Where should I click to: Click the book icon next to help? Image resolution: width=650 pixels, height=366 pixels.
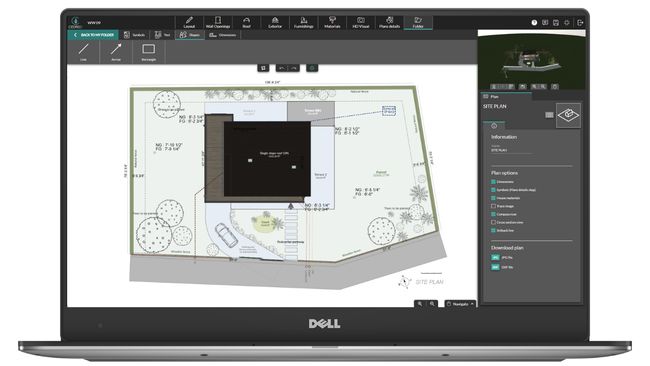click(x=545, y=22)
